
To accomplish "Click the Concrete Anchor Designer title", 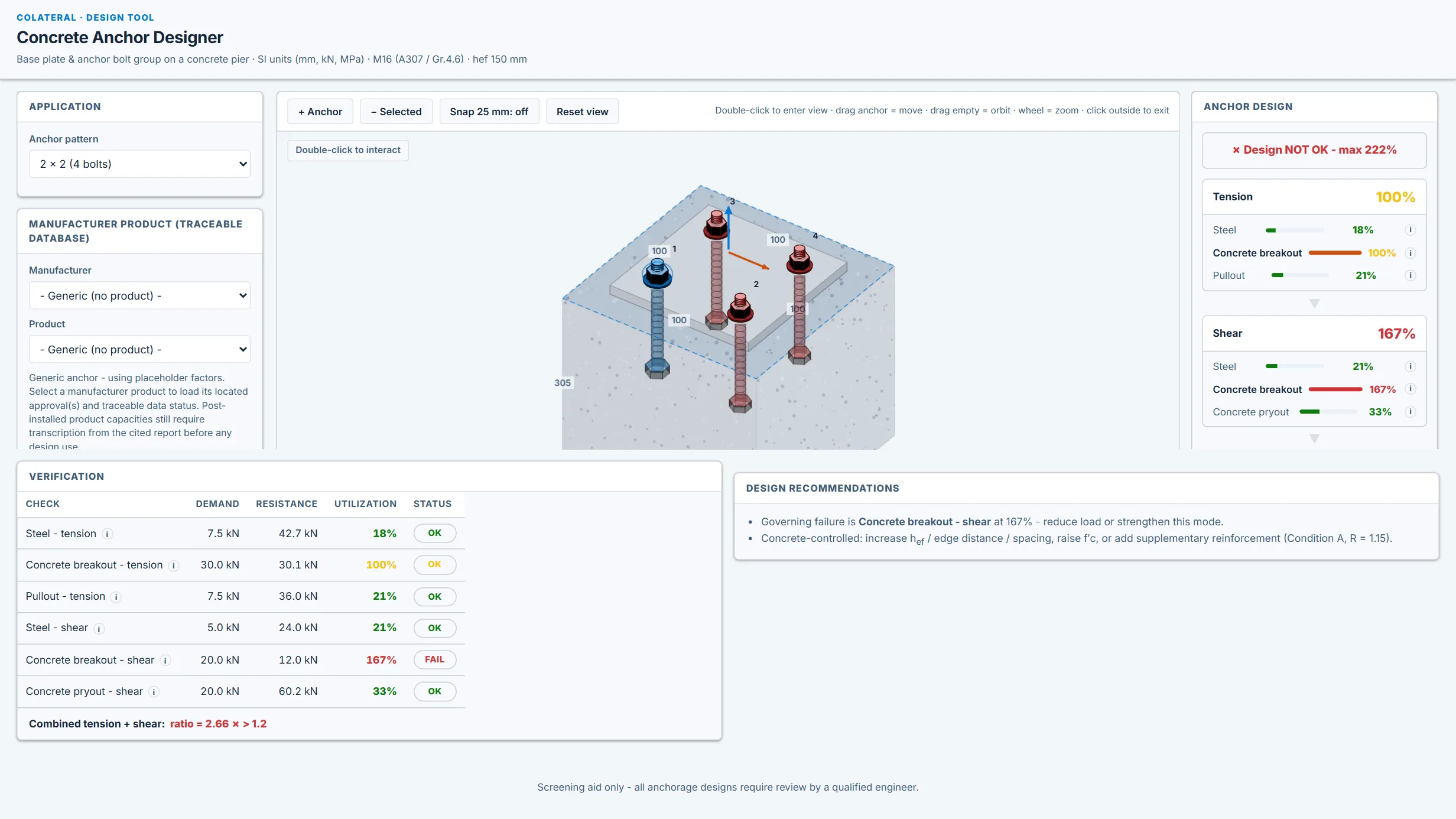I will pyautogui.click(x=120, y=37).
